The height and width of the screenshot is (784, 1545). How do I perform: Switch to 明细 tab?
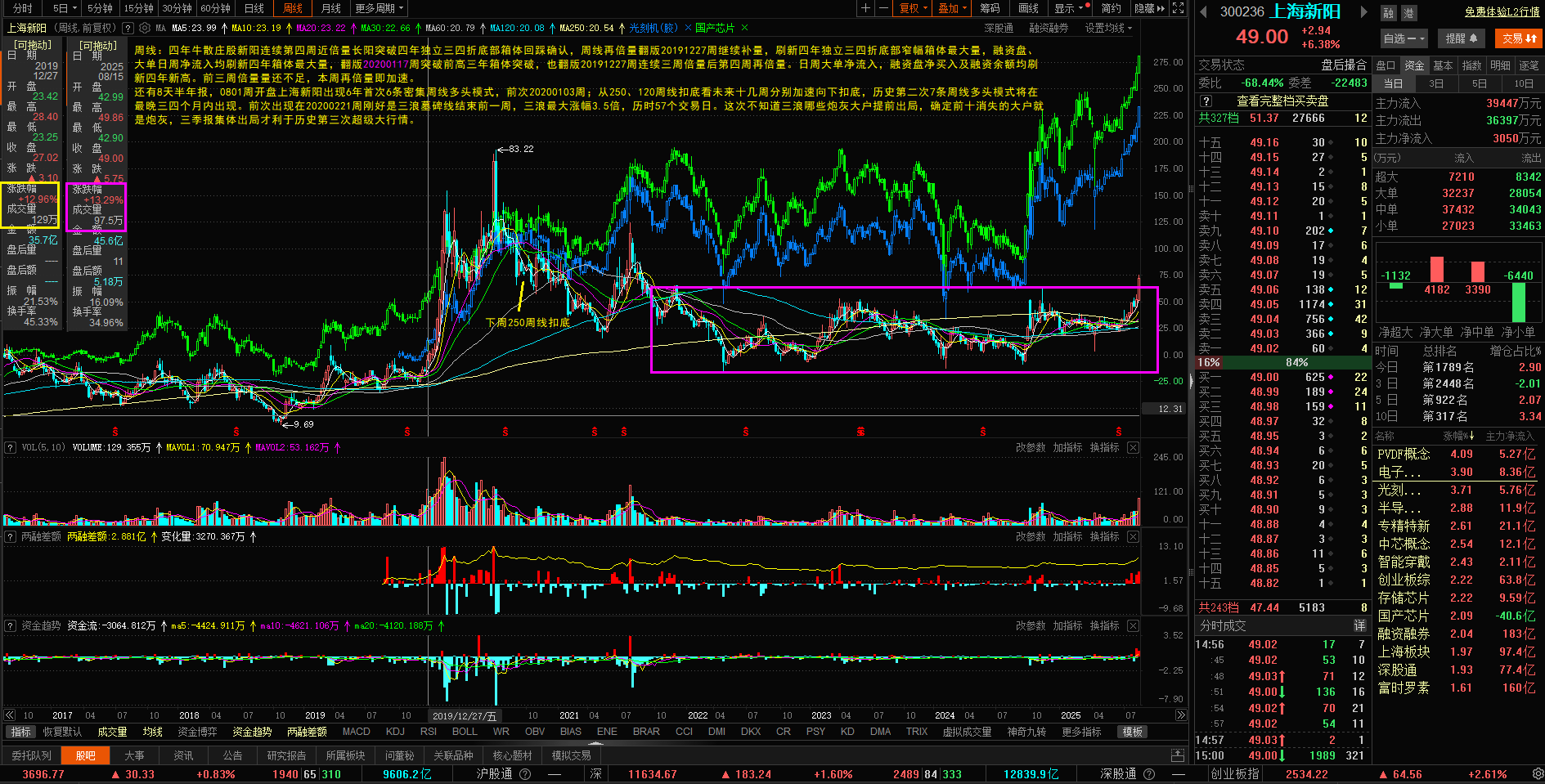1500,65
